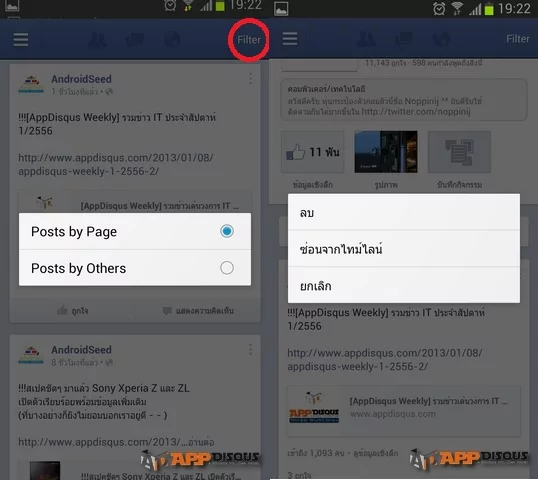The image size is (538, 480).
Task: Choose ซ่อนจากไทม์ไลน์ from popup menu
Action: pyautogui.click(x=404, y=248)
